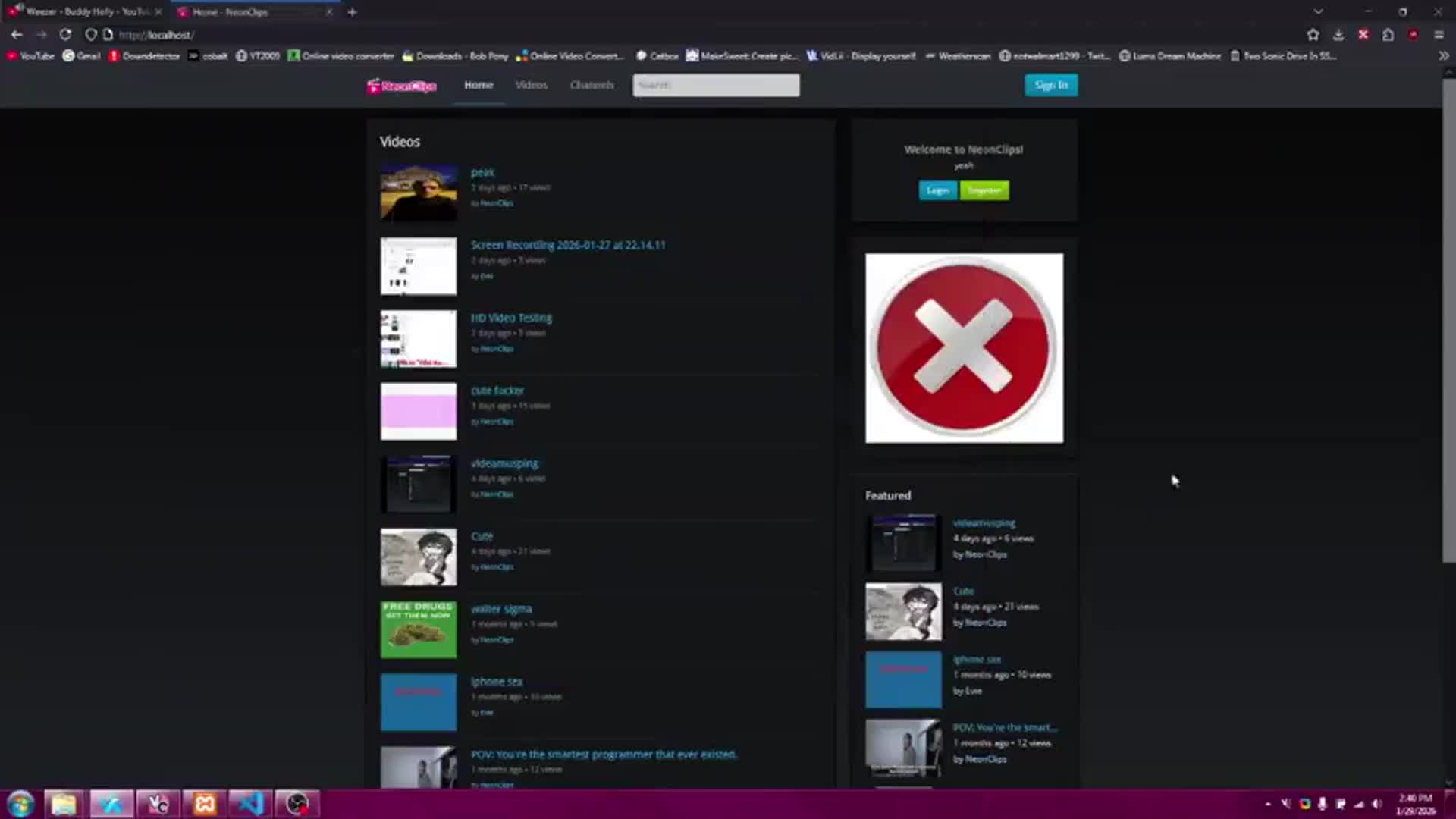Focus the NeonClips search field
Screen dimensions: 1456x819
[x=716, y=85]
